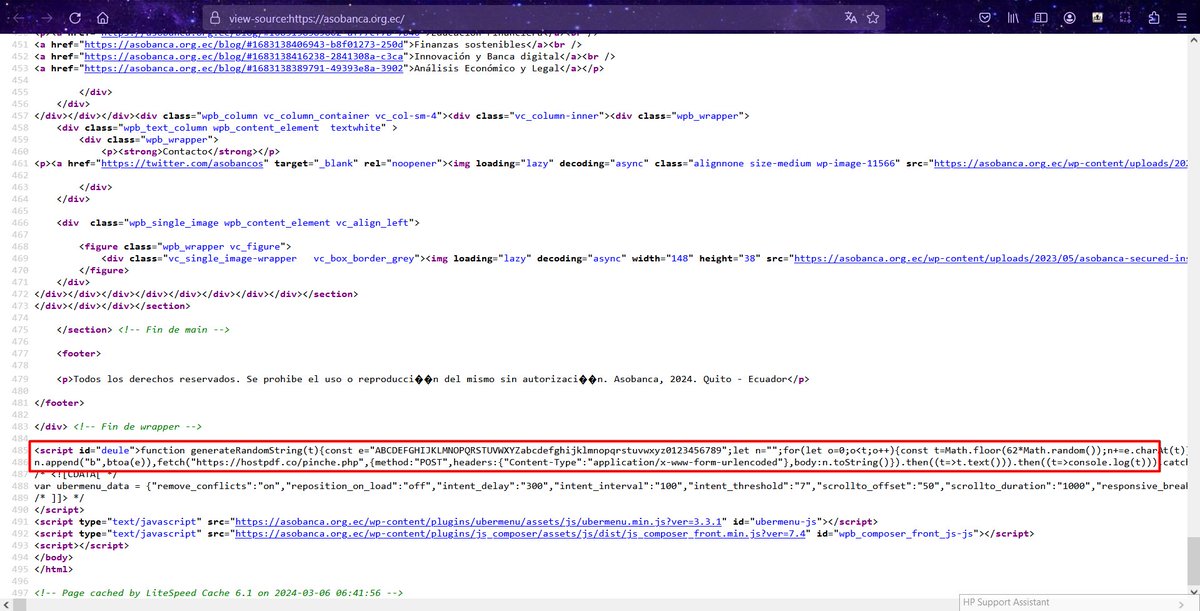Viewport: 1200px width, 611px height.
Task: Open the Firefox account icon
Action: 1070,17
